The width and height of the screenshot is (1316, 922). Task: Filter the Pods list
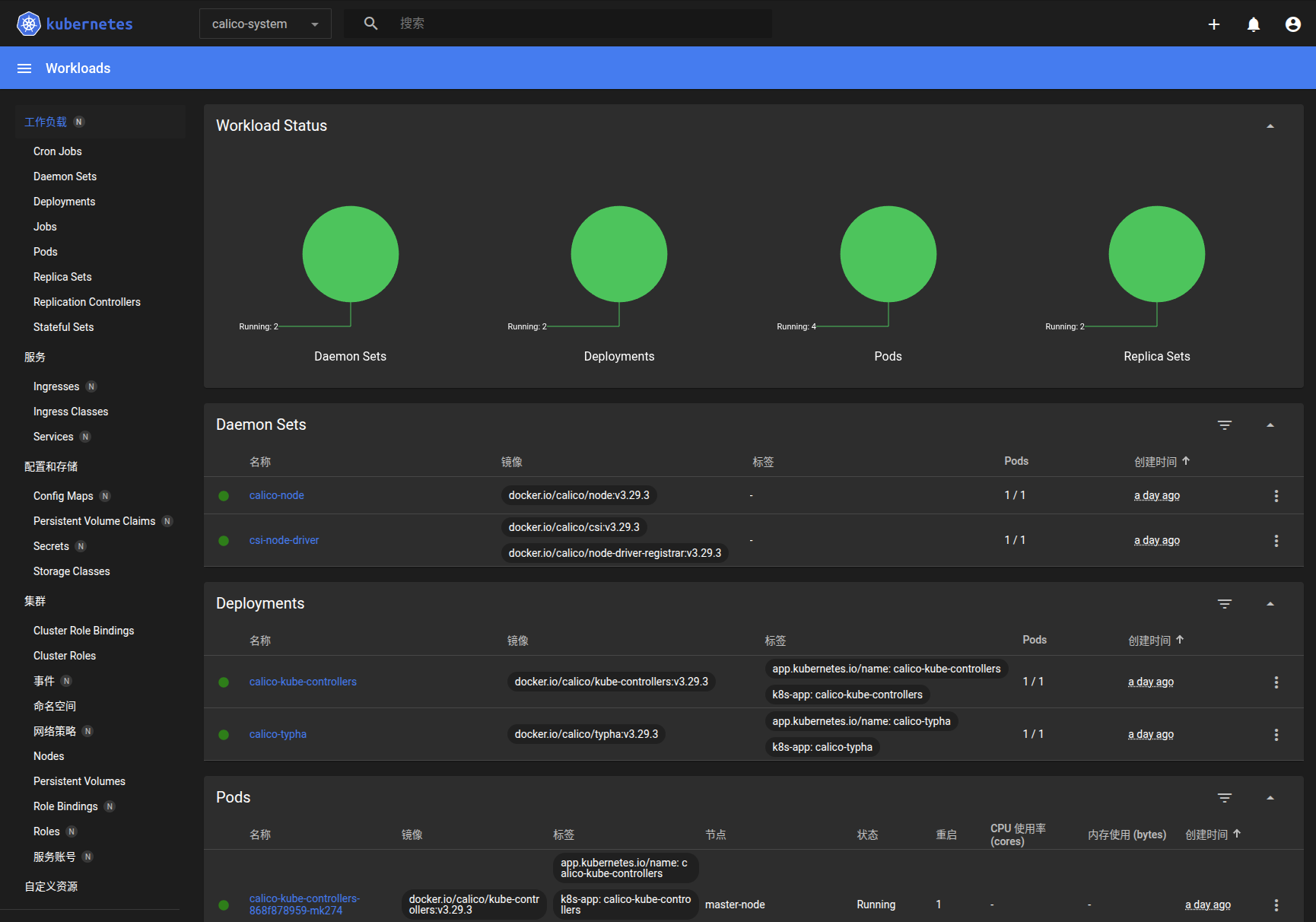click(x=1225, y=798)
